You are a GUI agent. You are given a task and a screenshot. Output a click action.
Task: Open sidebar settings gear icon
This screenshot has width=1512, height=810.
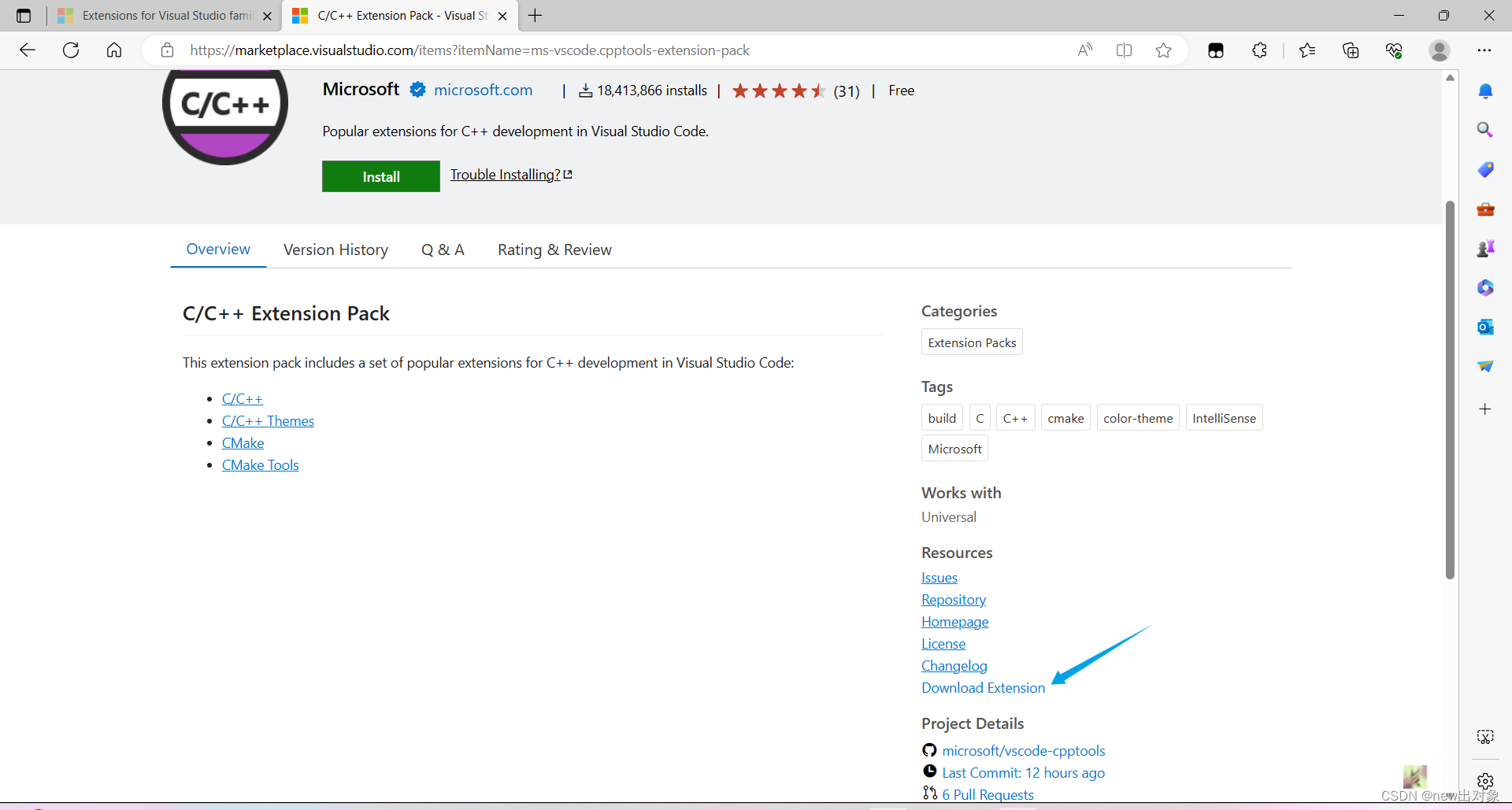(x=1485, y=781)
